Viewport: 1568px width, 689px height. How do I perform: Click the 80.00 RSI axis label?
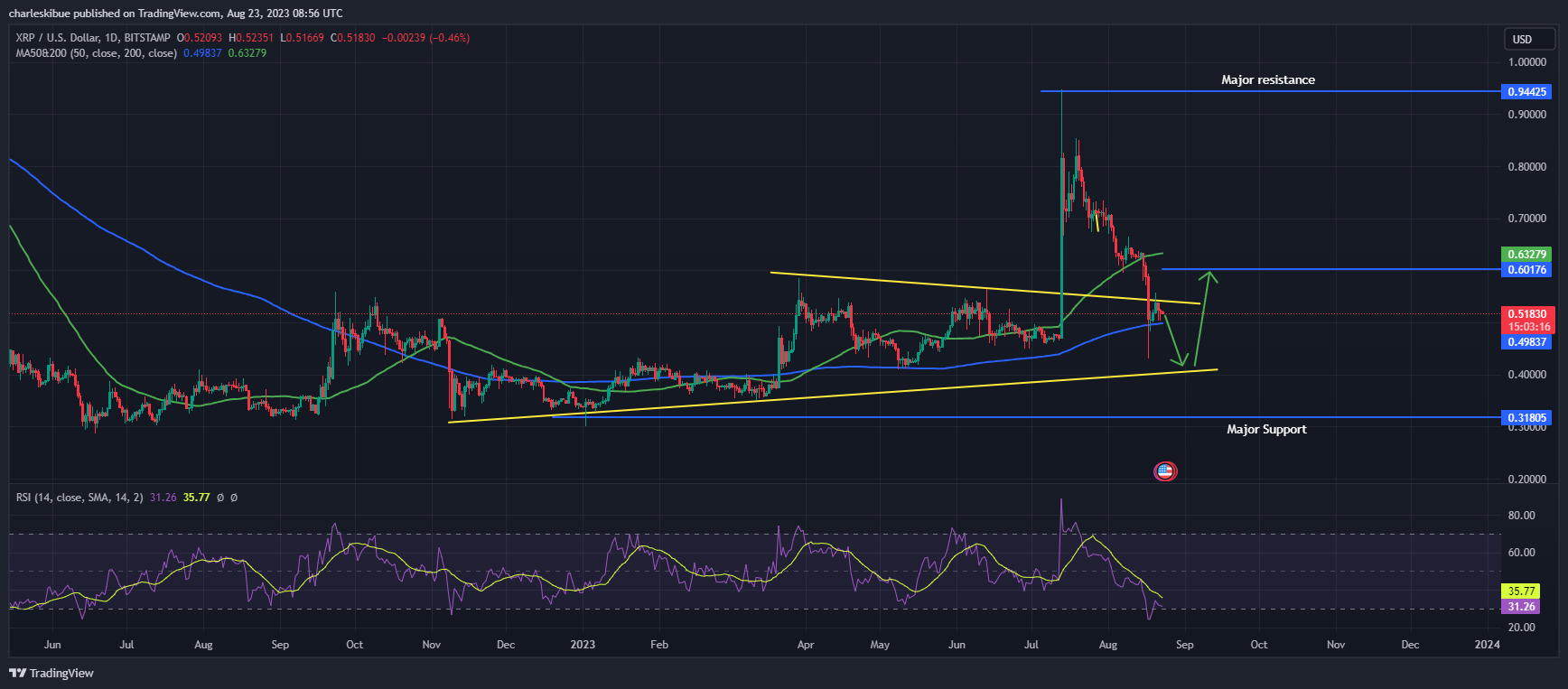click(1521, 516)
